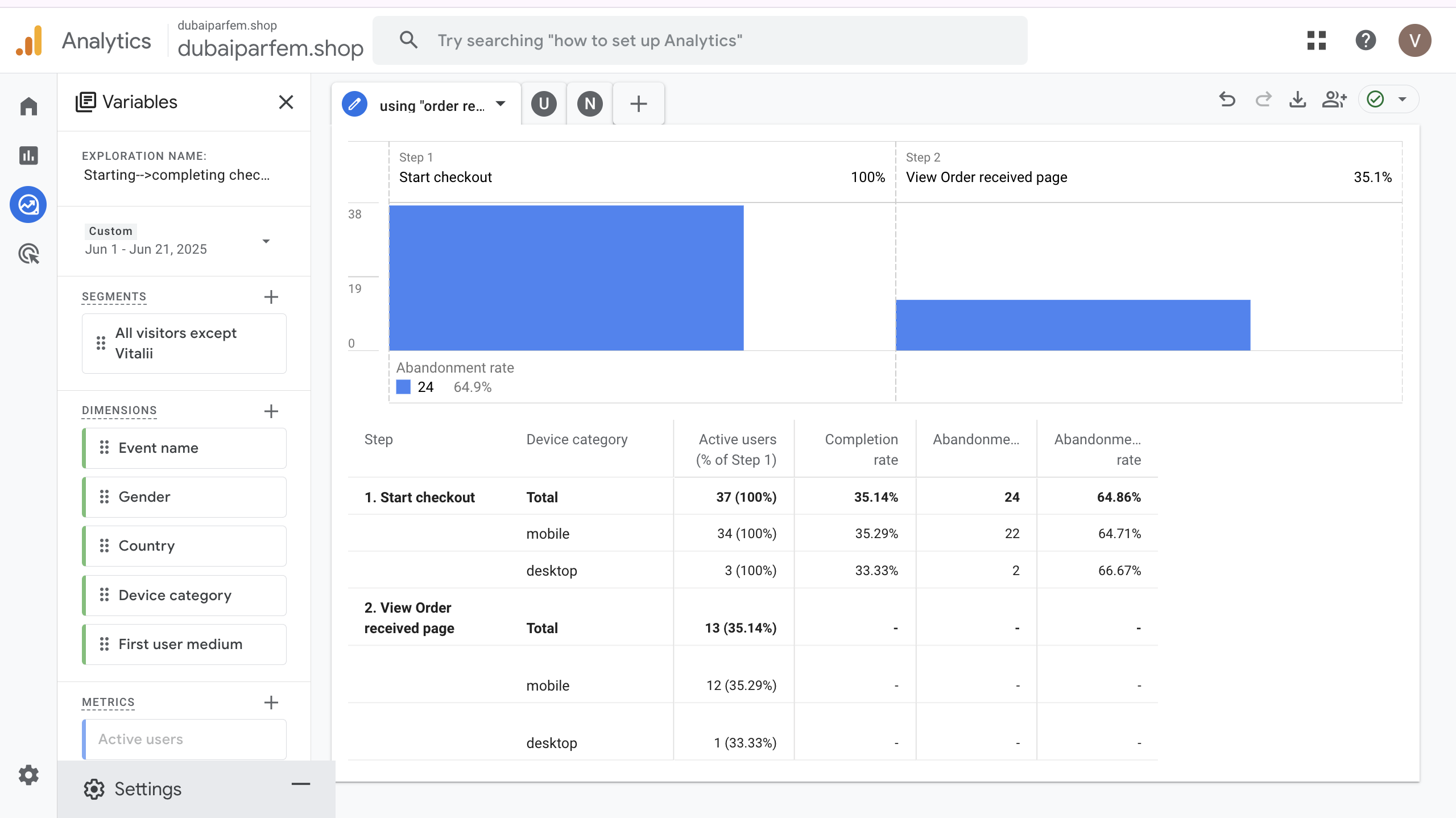The height and width of the screenshot is (818, 1456).
Task: Add a new segment
Action: coord(271,297)
